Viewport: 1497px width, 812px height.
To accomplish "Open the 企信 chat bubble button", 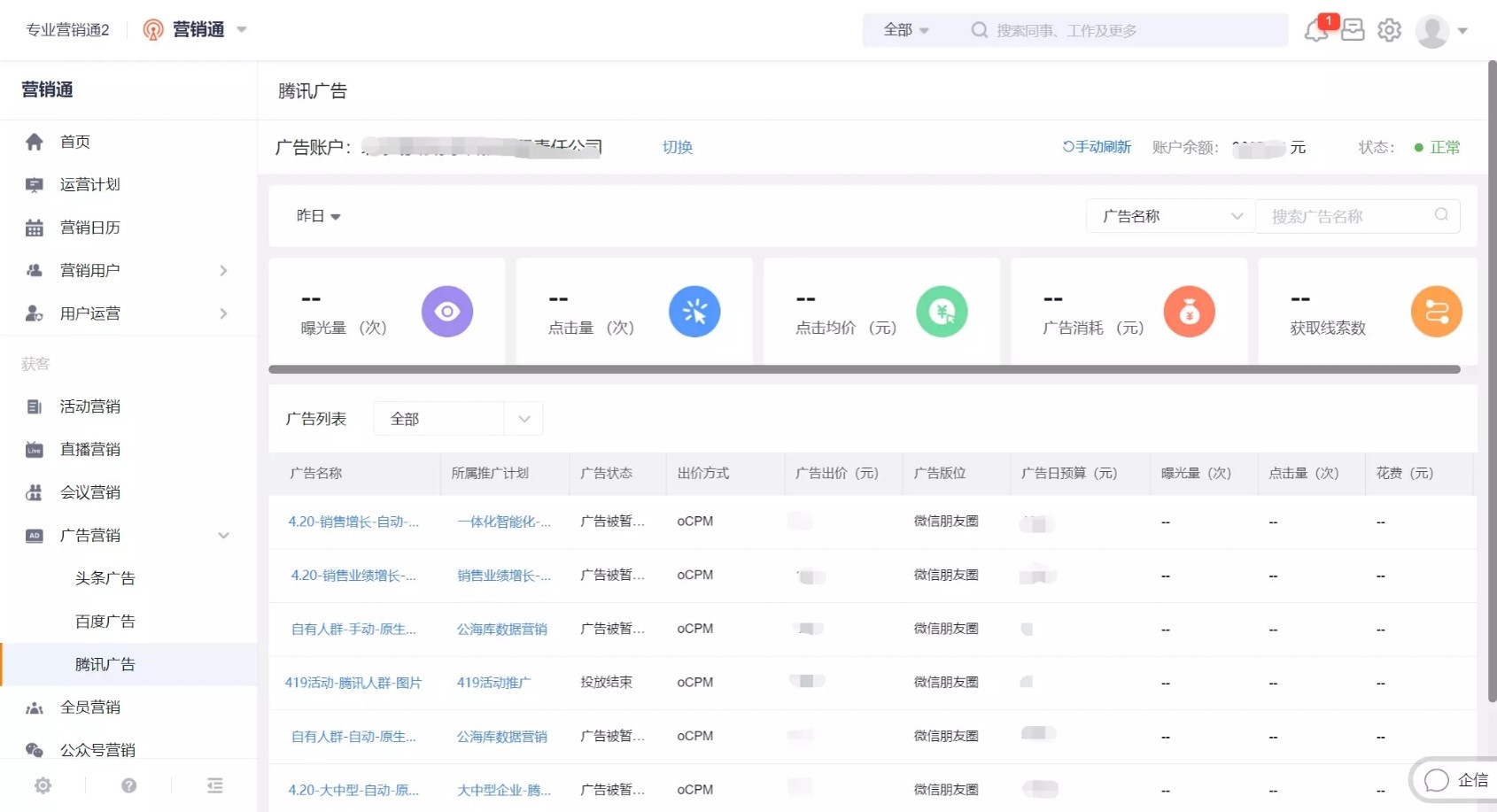I will (1454, 780).
